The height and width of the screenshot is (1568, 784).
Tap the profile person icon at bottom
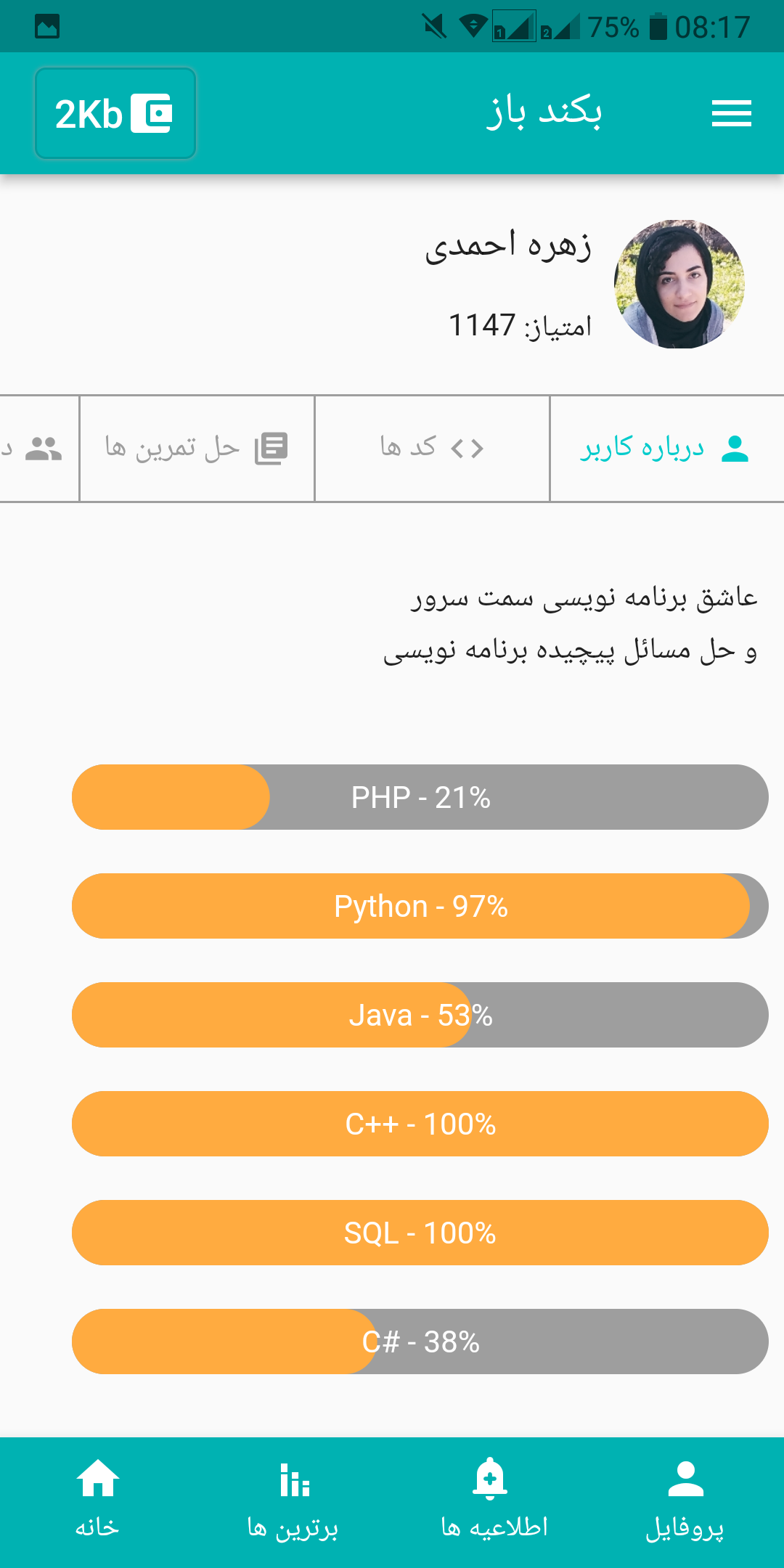pyautogui.click(x=685, y=1479)
